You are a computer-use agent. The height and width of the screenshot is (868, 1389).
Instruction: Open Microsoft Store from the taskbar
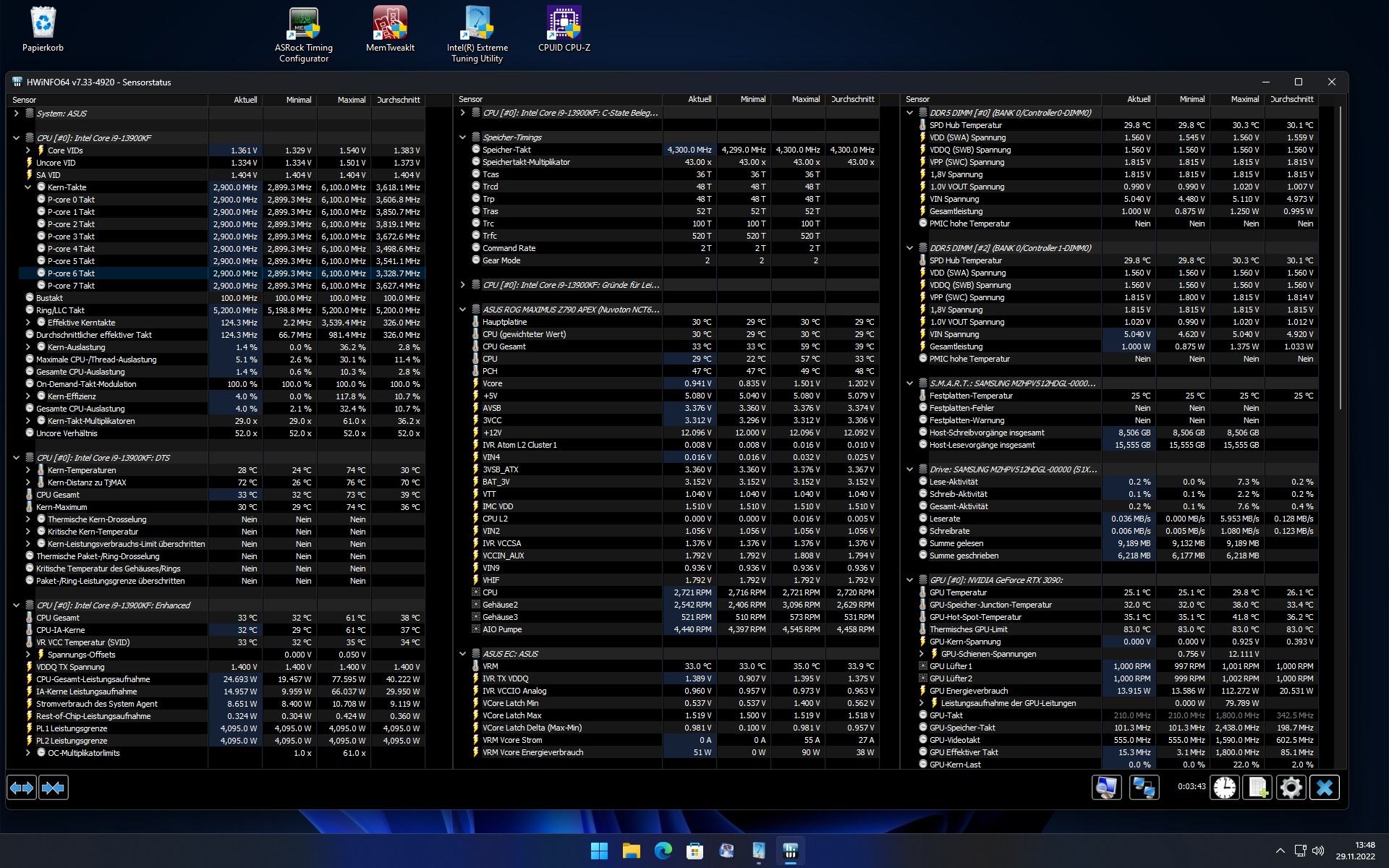point(695,851)
